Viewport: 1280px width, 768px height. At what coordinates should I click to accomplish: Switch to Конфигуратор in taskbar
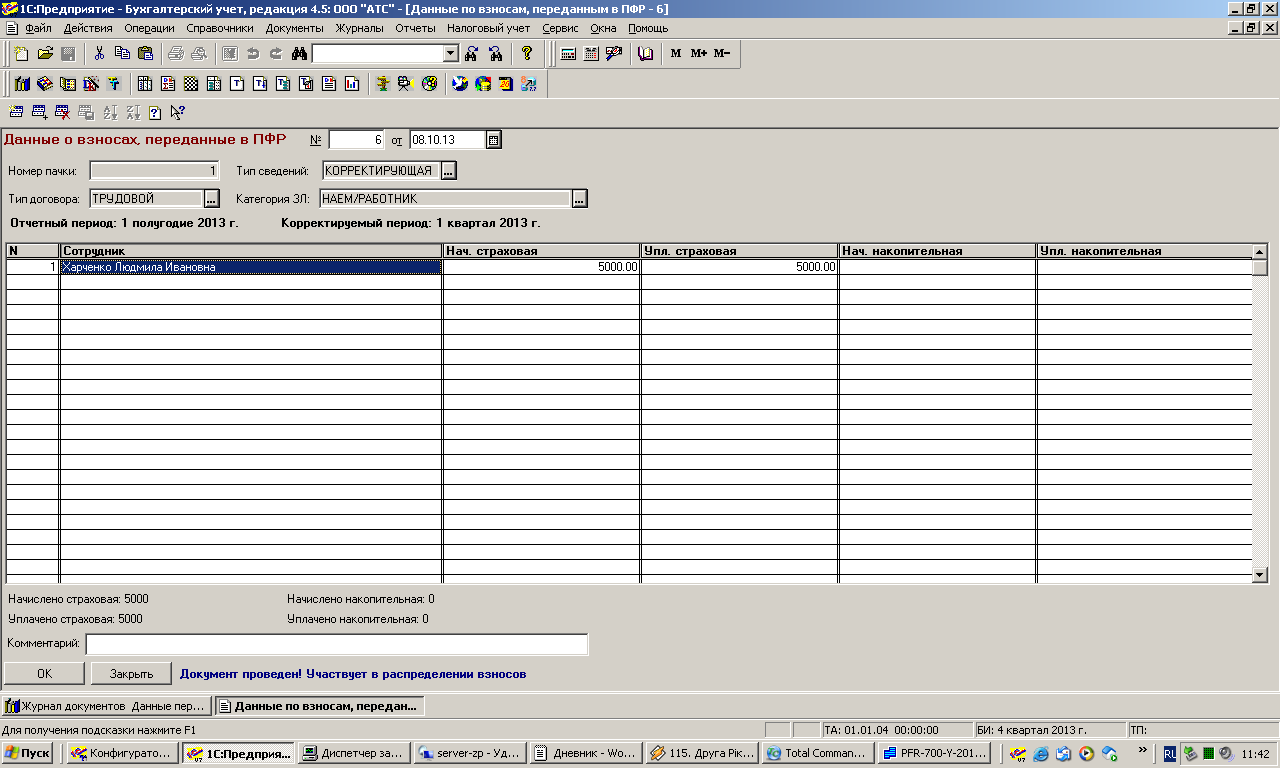click(122, 753)
